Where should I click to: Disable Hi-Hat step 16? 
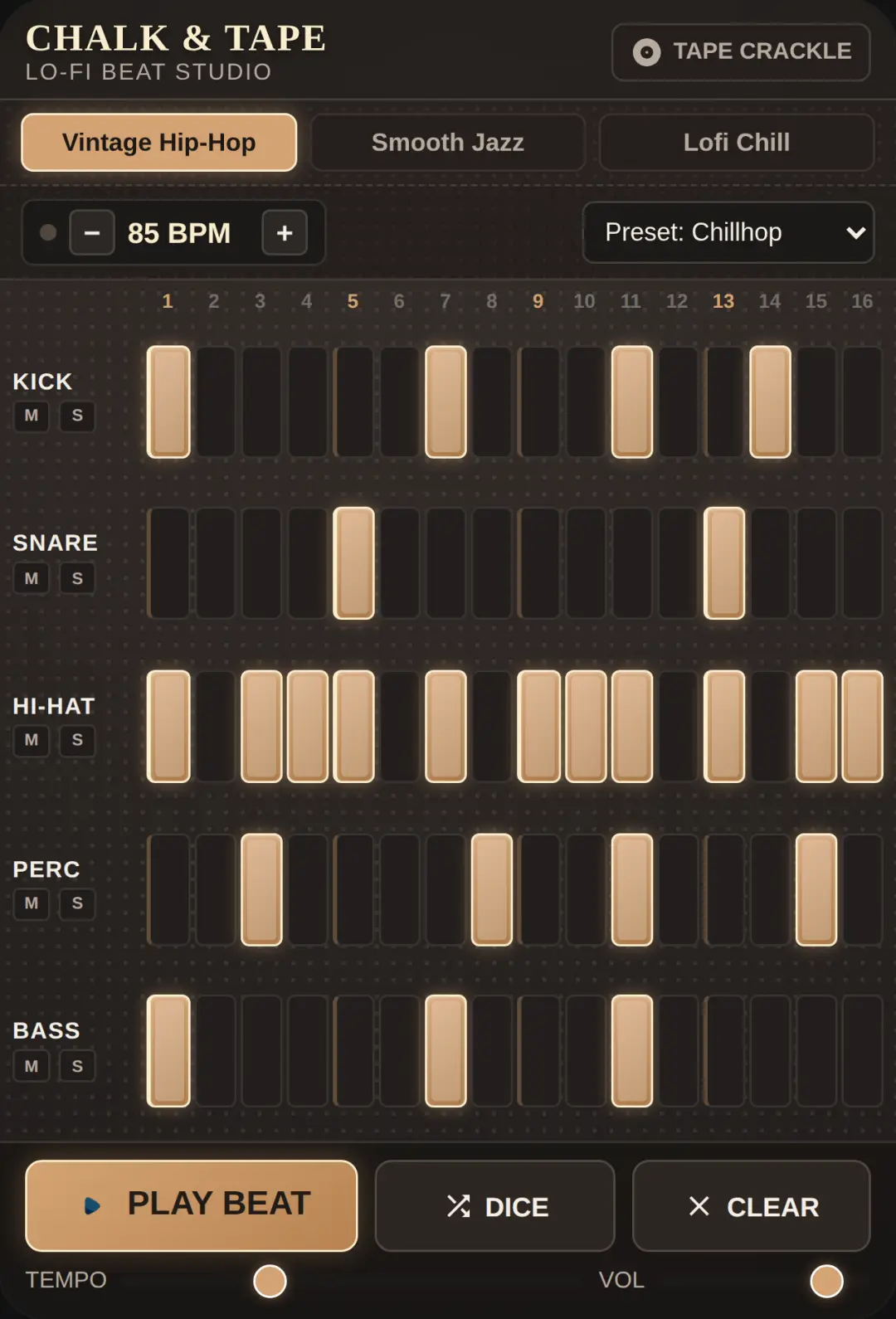click(863, 727)
